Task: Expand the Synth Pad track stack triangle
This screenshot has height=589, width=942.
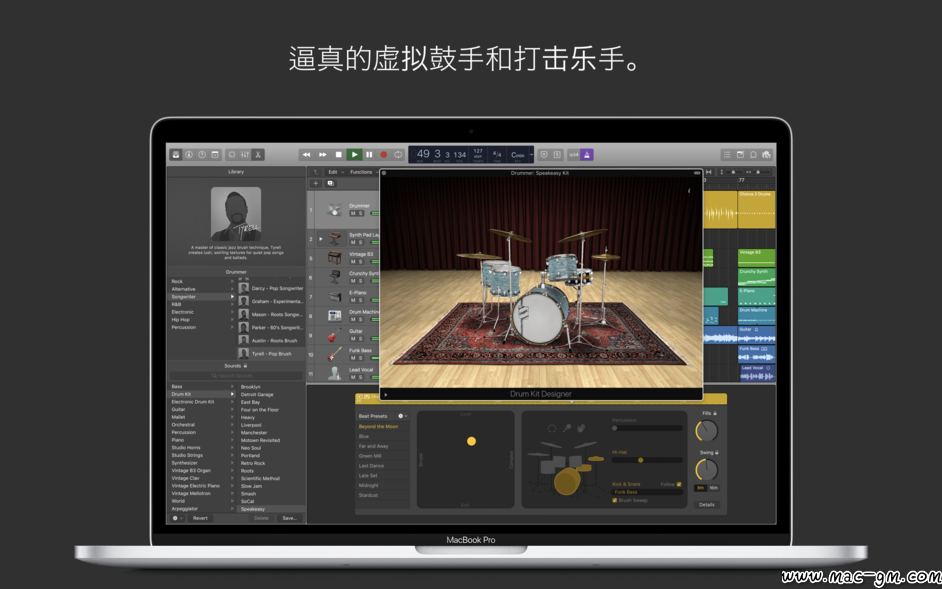Action: (x=321, y=239)
